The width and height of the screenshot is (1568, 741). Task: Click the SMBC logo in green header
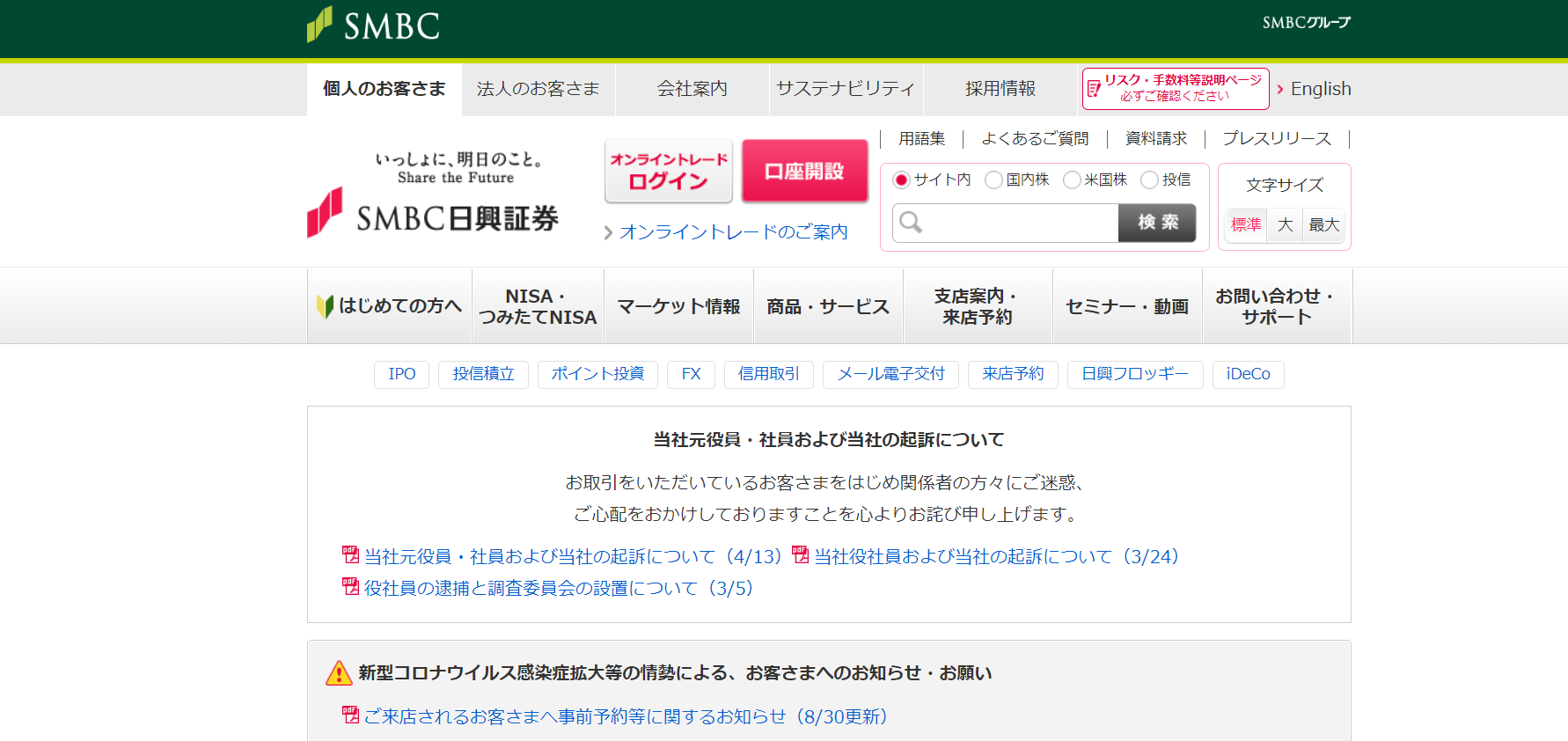point(373,26)
